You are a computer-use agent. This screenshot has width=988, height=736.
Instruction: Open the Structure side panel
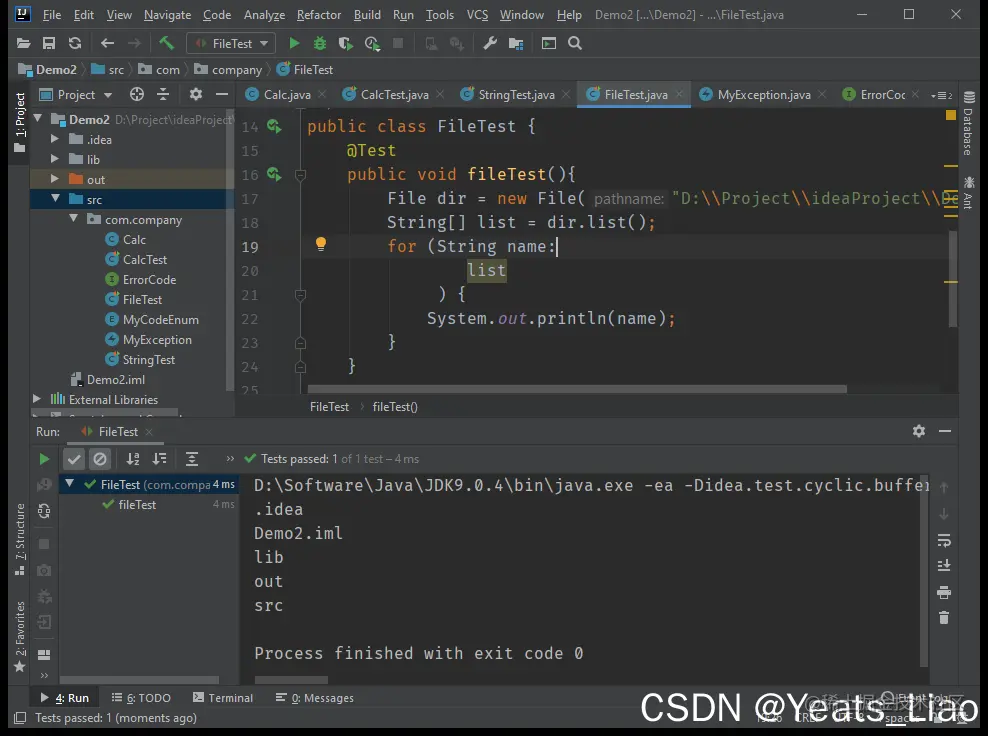(x=20, y=539)
